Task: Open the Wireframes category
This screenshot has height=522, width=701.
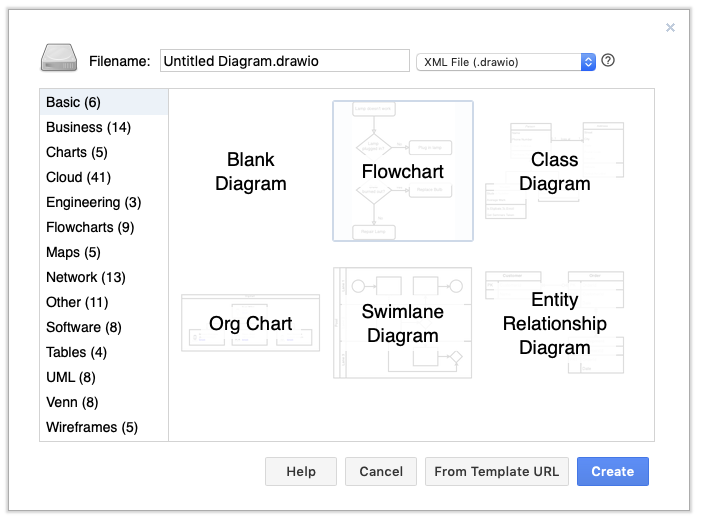Action: coord(92,427)
